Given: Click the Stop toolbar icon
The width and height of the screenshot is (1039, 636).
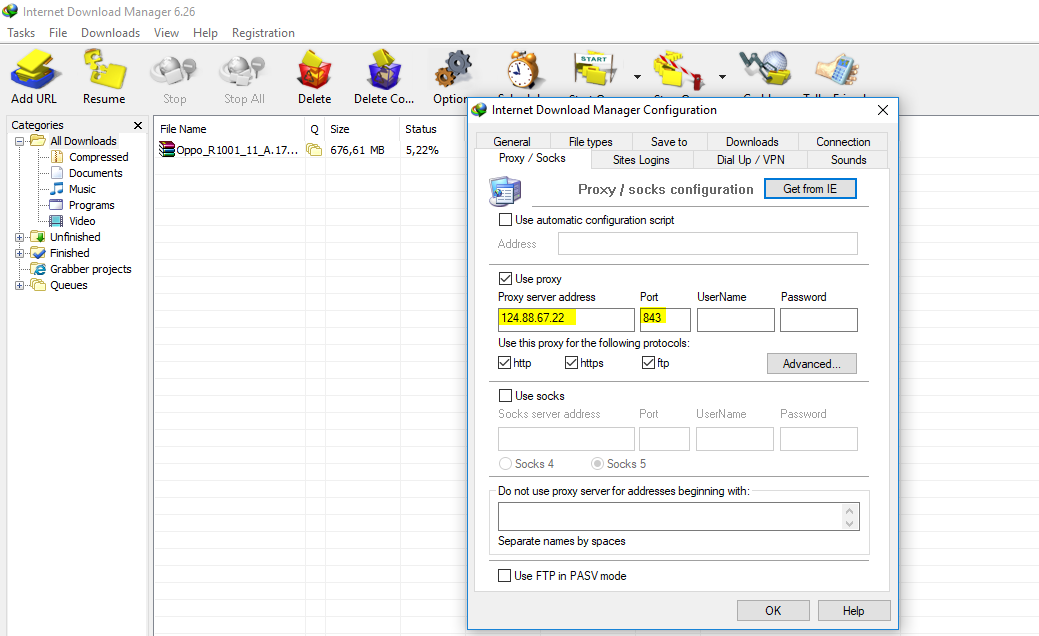Looking at the screenshot, I should coord(174,72).
